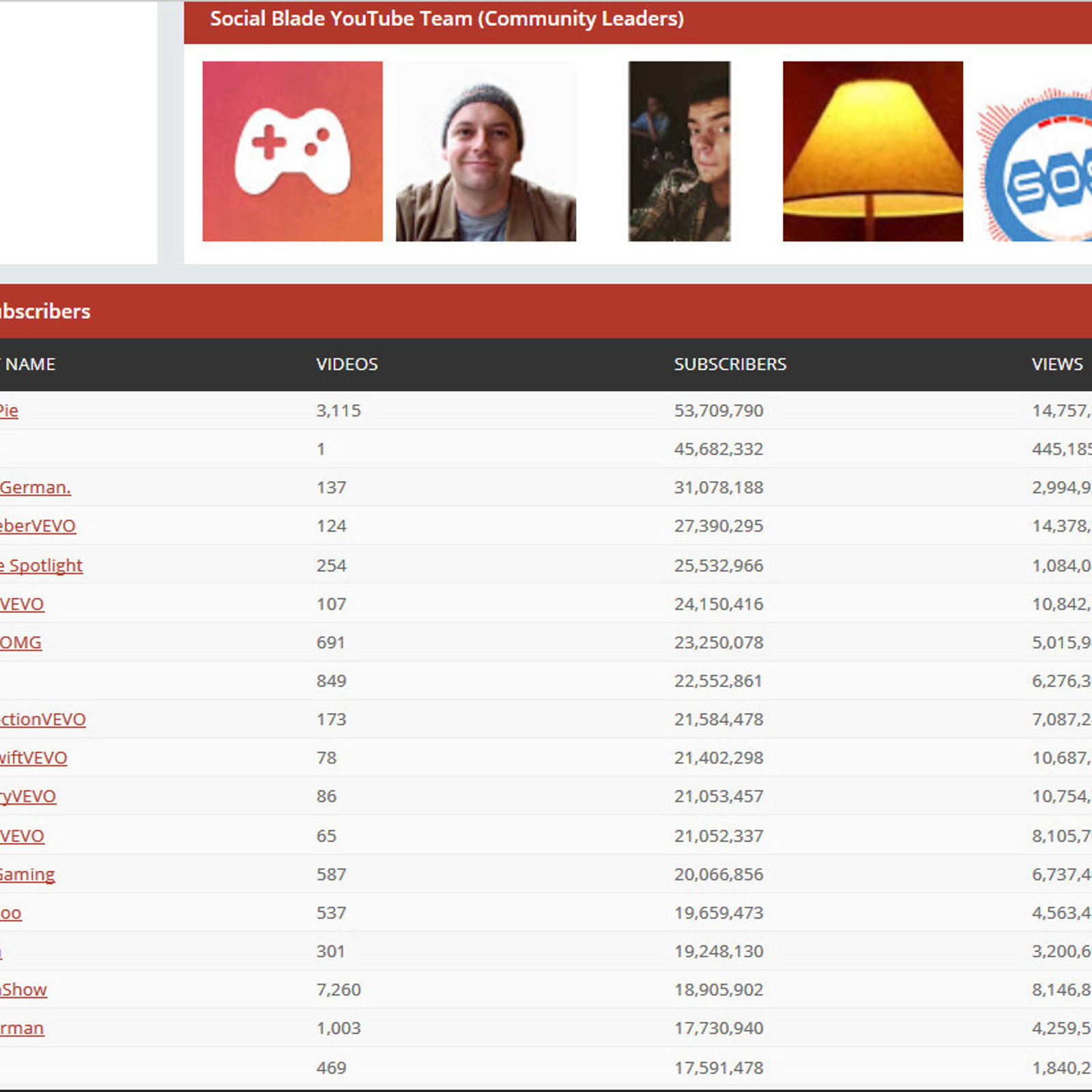Screen dimensions: 1092x1092
Task: Select the 301 videos cell
Action: (330, 951)
